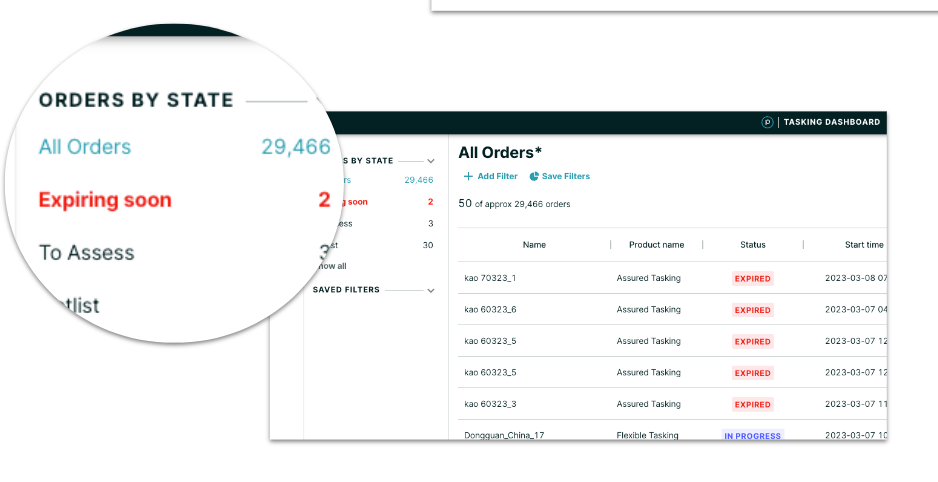Open order kao 60323_6
Image resolution: width=938 pixels, height=482 pixels.
[490, 310]
